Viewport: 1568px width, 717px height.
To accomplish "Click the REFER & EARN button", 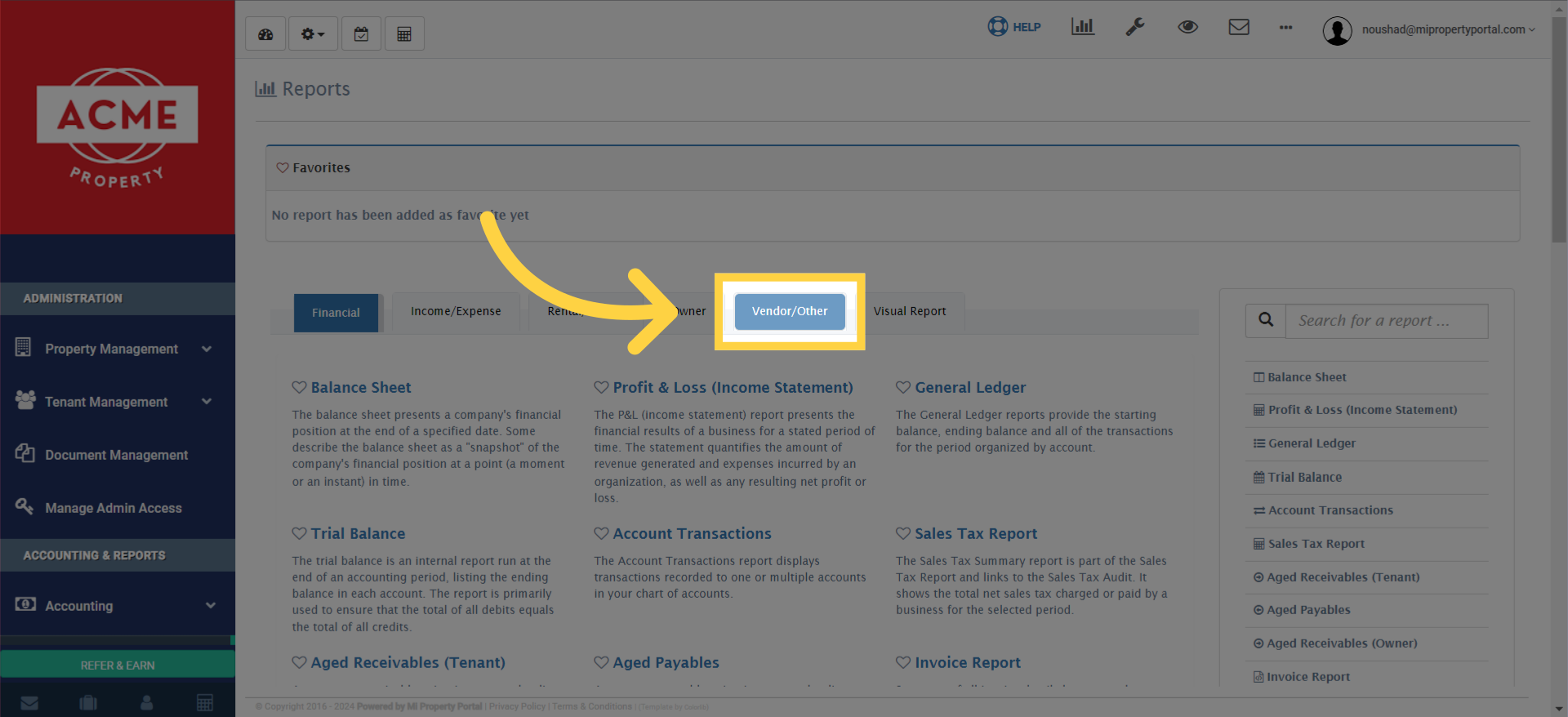I will tap(118, 665).
